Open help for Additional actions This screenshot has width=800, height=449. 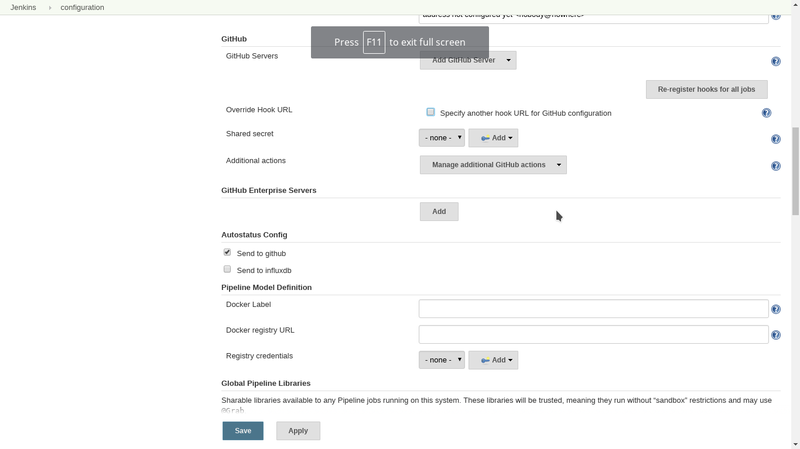[x=776, y=166]
